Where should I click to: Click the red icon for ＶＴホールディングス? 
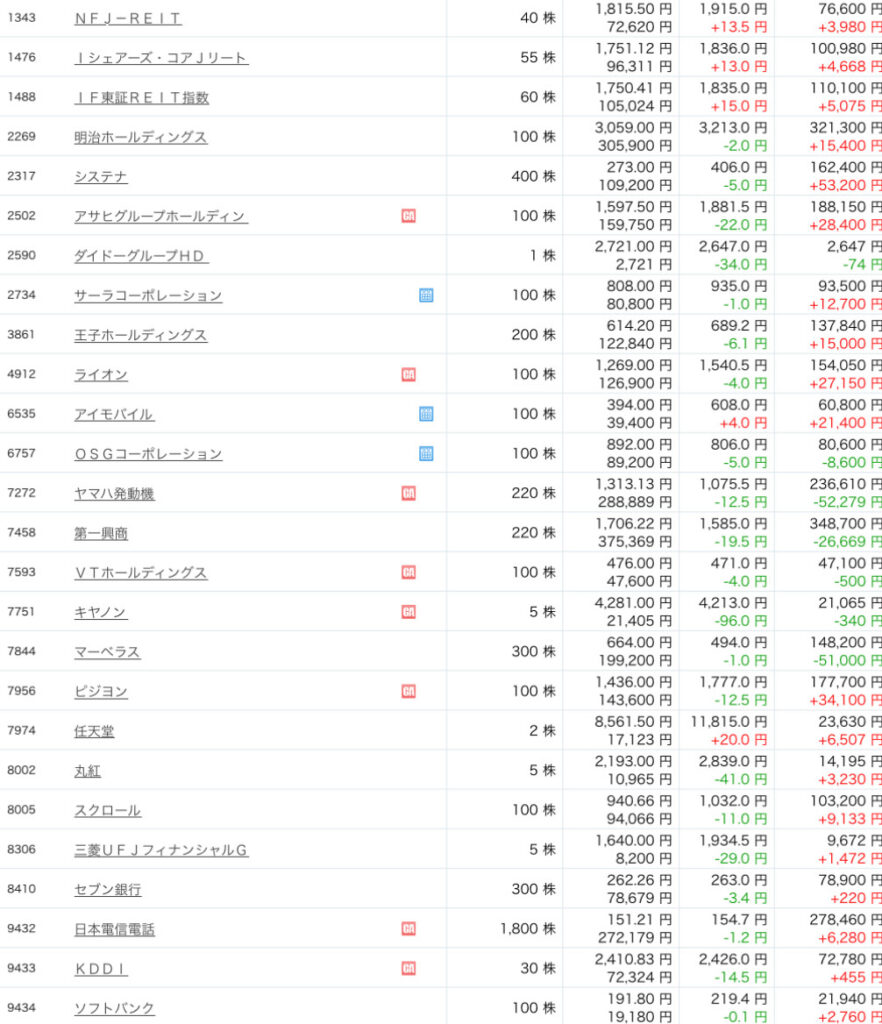coord(409,573)
